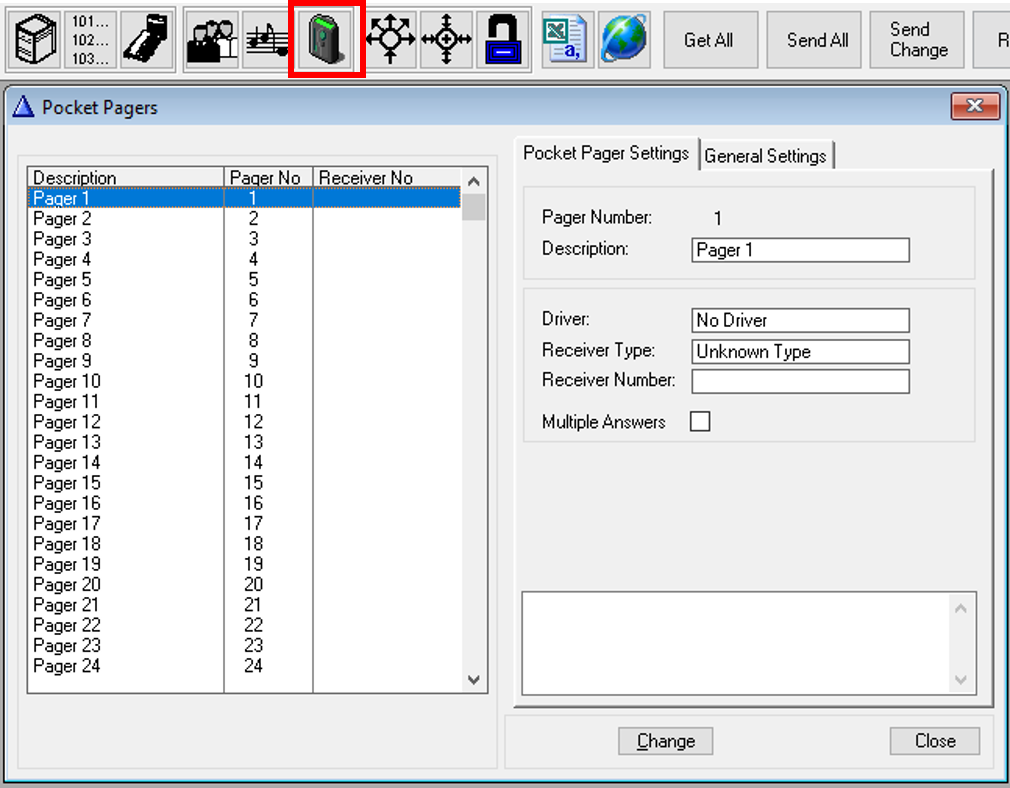Select the Pager 20 row
The image size is (1010, 788).
point(245,584)
